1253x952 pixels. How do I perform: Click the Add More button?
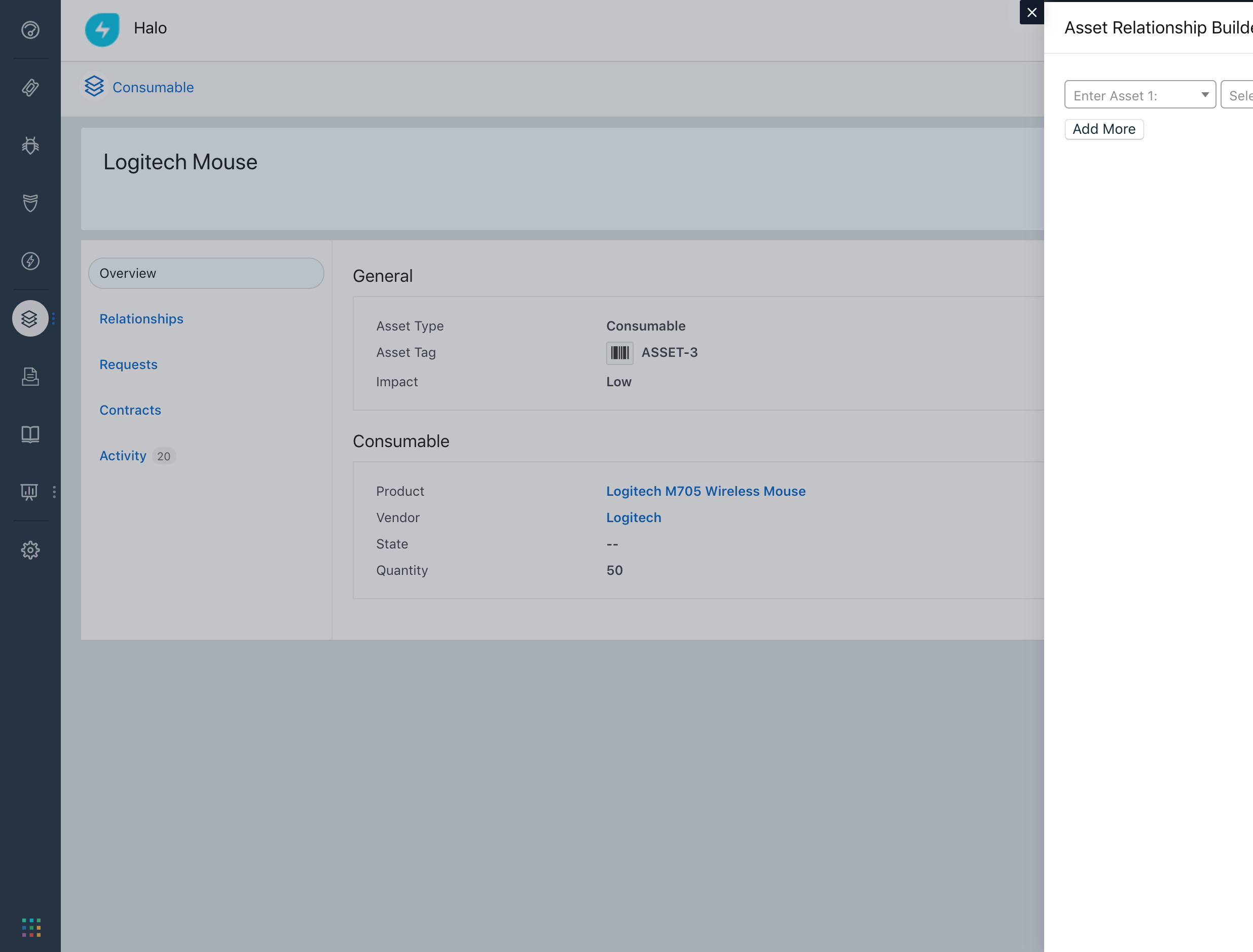coord(1103,129)
